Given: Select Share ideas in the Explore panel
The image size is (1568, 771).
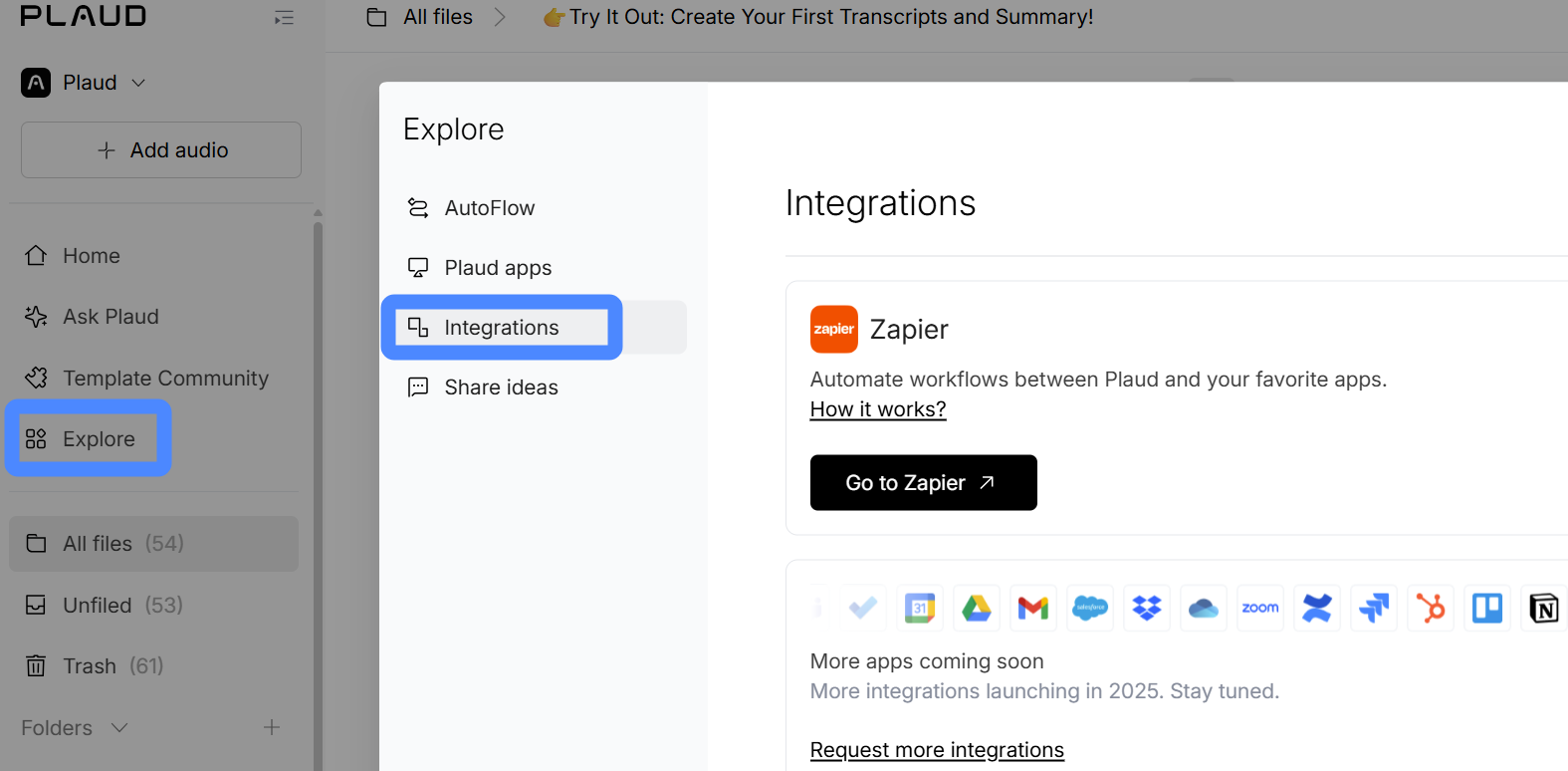Looking at the screenshot, I should pos(483,387).
